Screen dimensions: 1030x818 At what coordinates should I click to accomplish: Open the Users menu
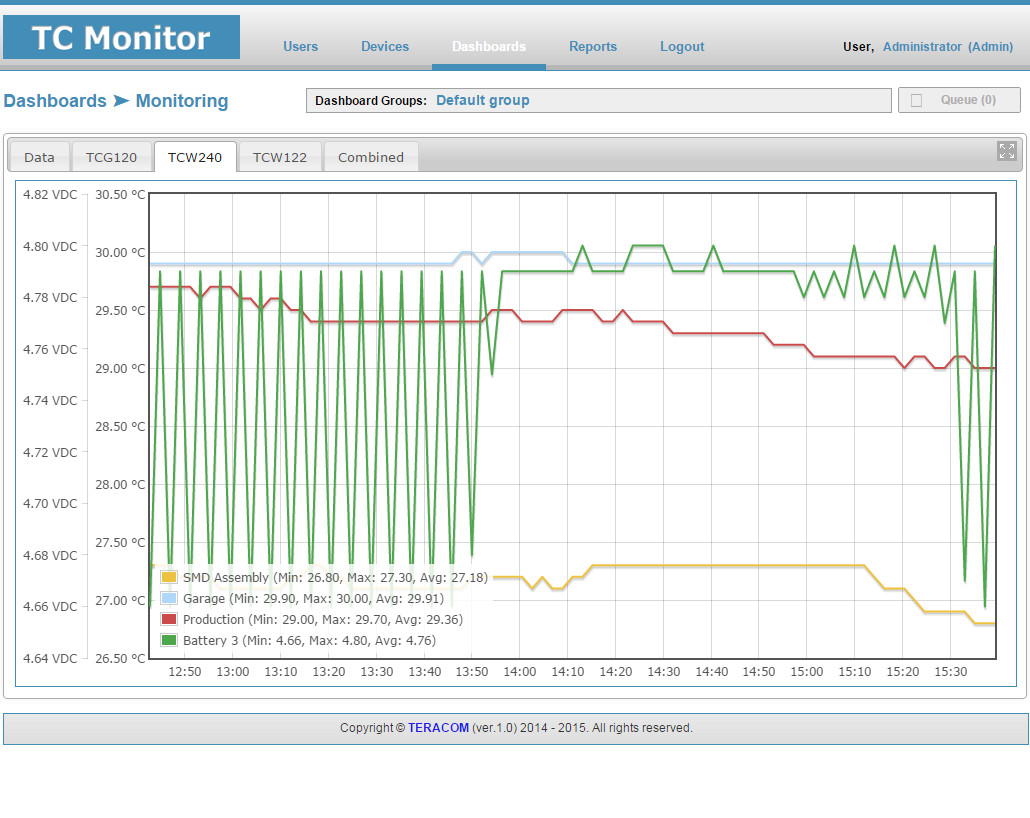pos(300,47)
